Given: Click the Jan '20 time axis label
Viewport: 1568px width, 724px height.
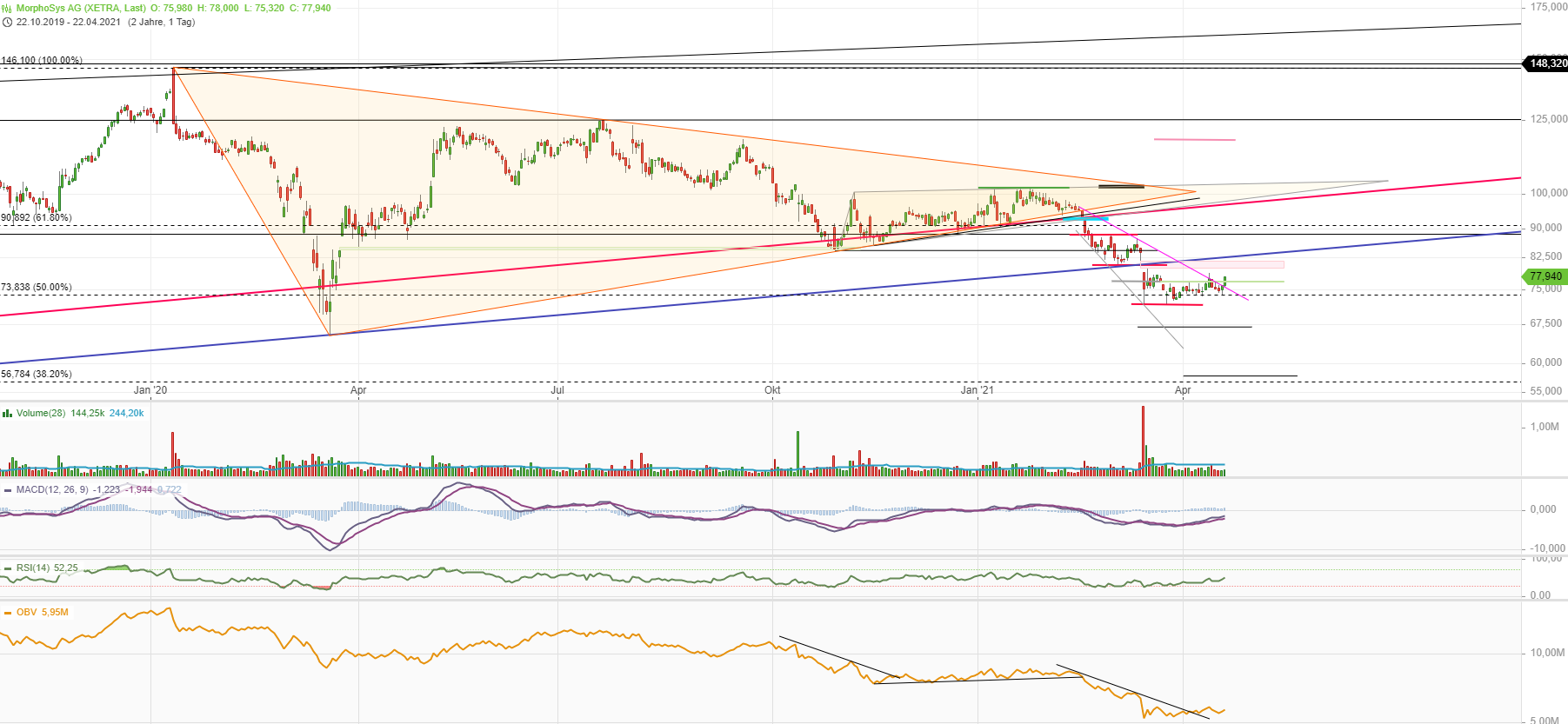Looking at the screenshot, I should click(150, 390).
